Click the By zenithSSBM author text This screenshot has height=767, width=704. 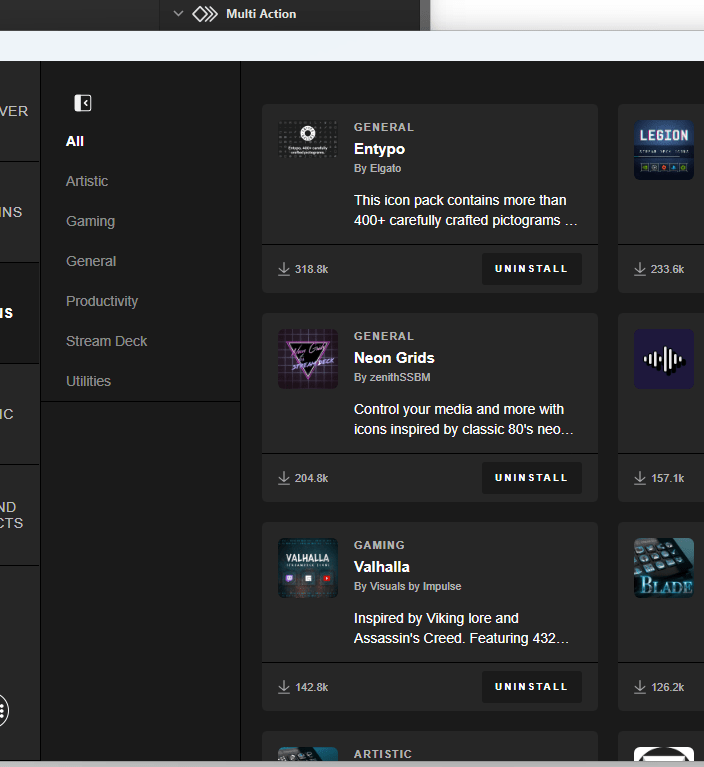tap(392, 377)
